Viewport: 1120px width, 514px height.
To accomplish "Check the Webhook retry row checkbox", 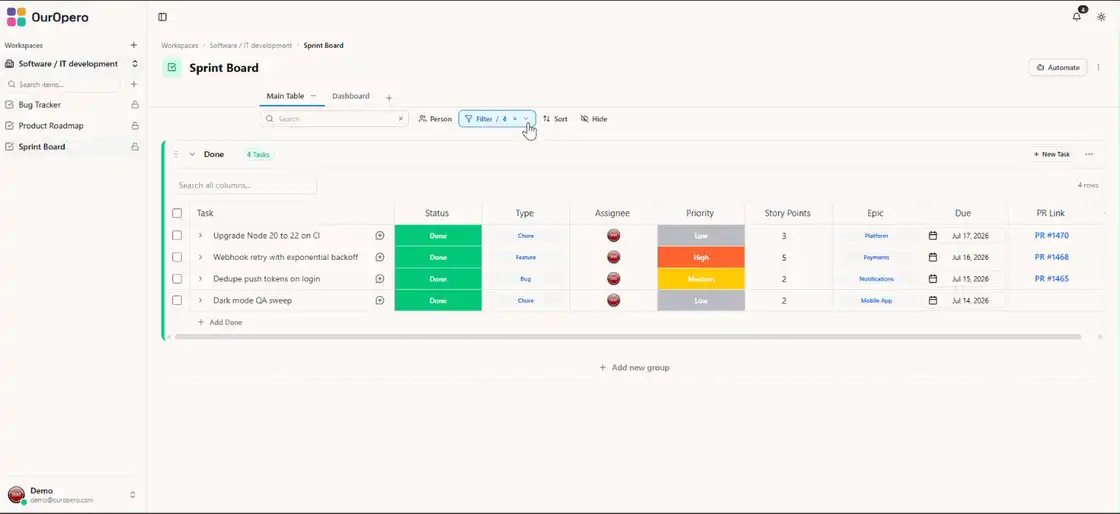I will point(177,257).
